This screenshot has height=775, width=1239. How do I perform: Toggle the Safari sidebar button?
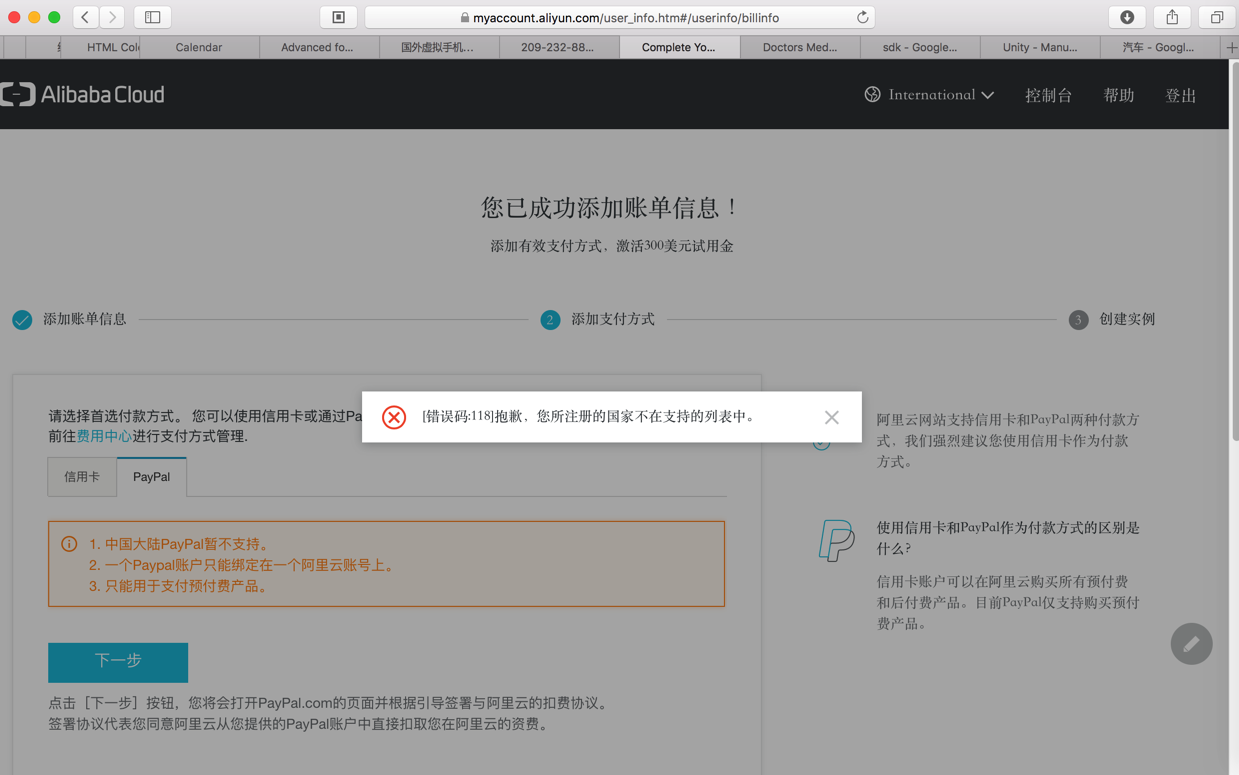(153, 17)
